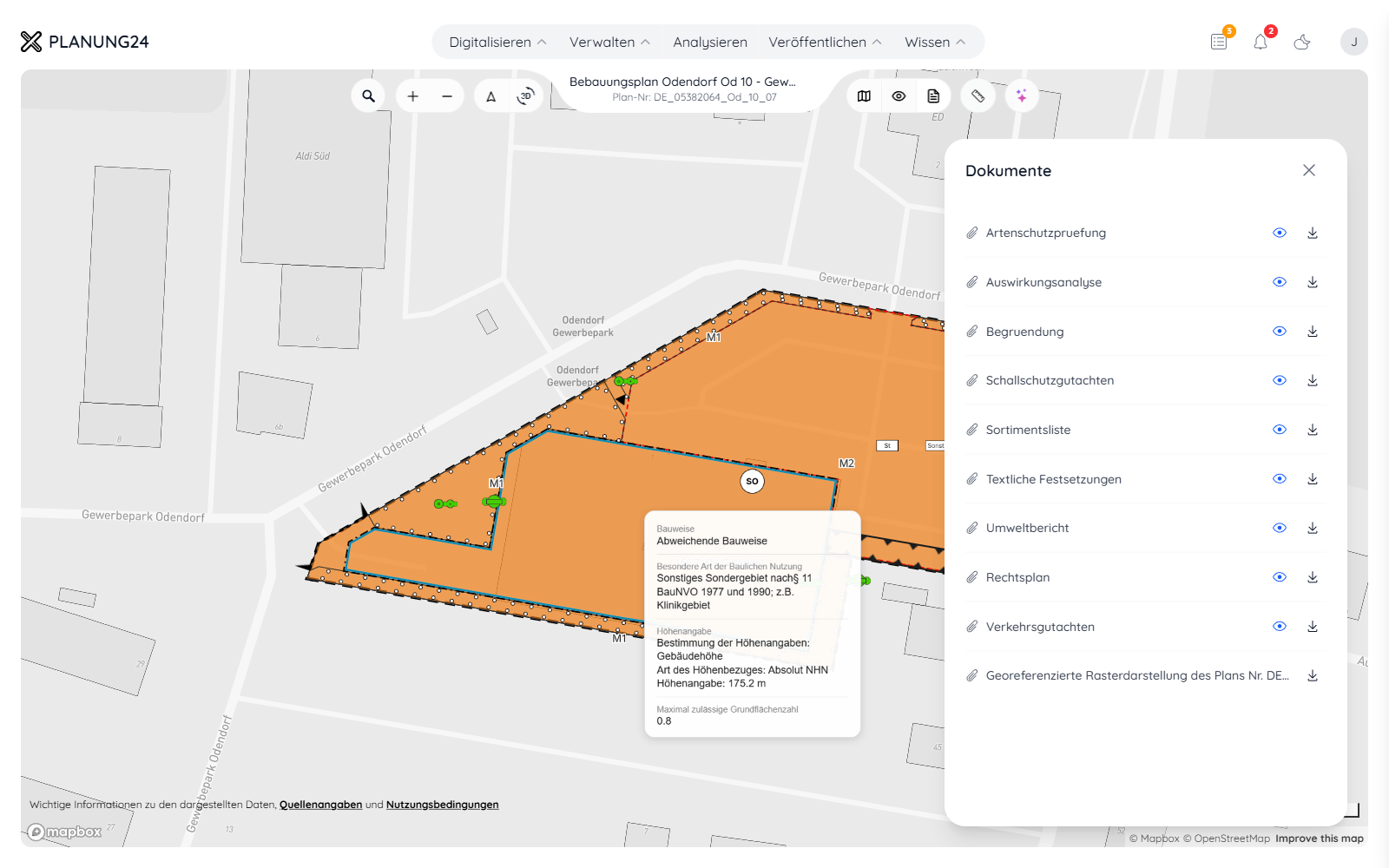Zoom out with the minus button
Viewport: 1389px width, 868px height.
[x=447, y=96]
